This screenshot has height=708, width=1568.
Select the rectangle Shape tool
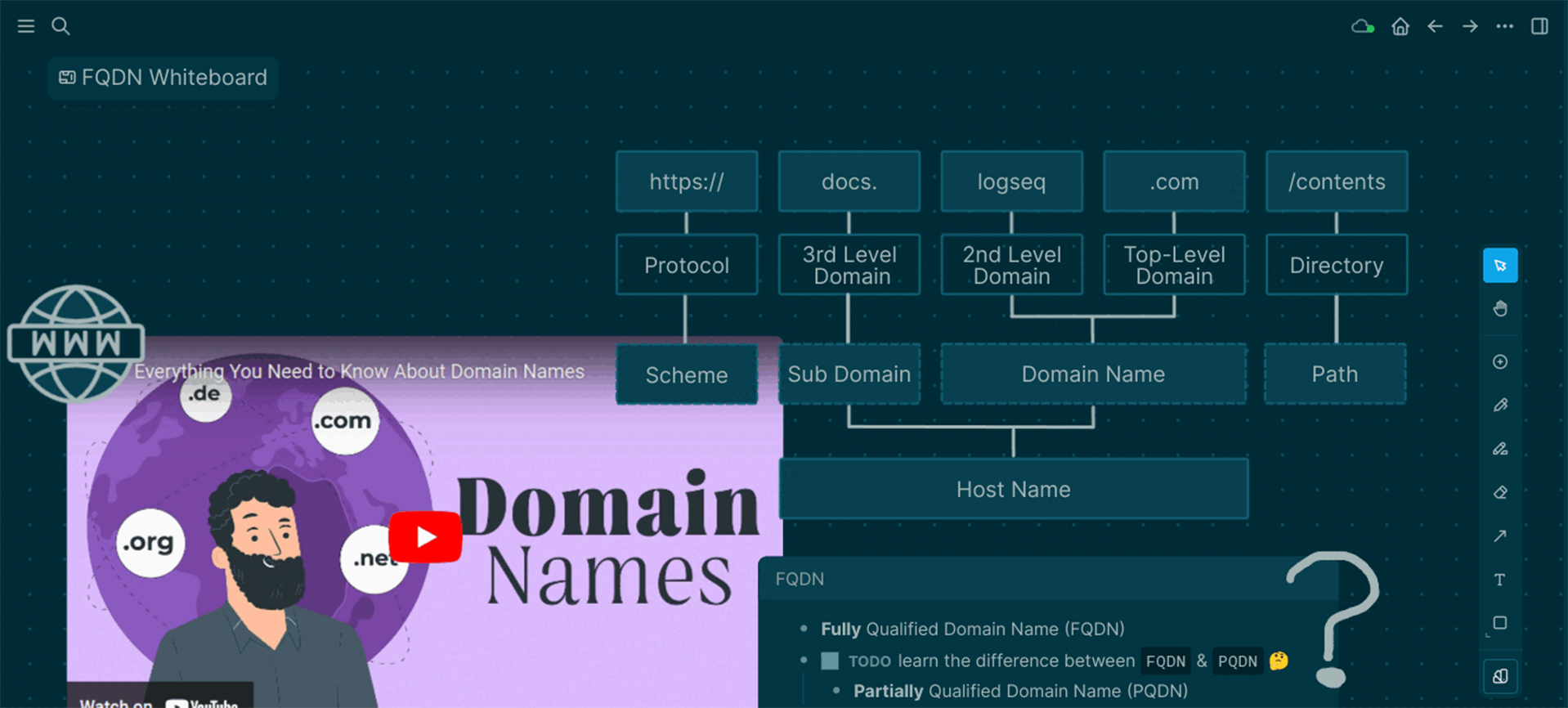coord(1500,623)
